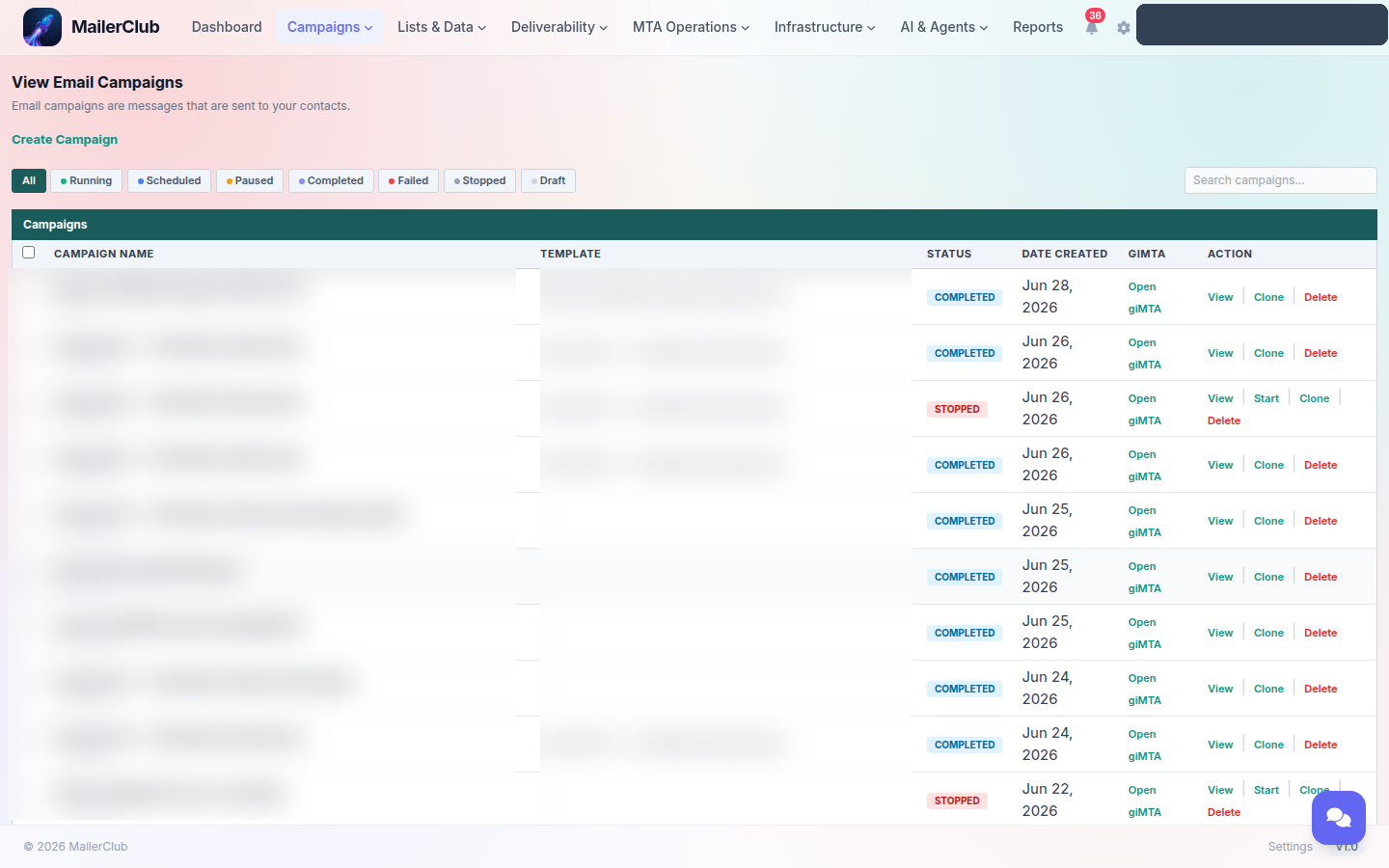Screen dimensions: 1389x868
Task: Open the settings gear icon
Action: tap(1124, 28)
